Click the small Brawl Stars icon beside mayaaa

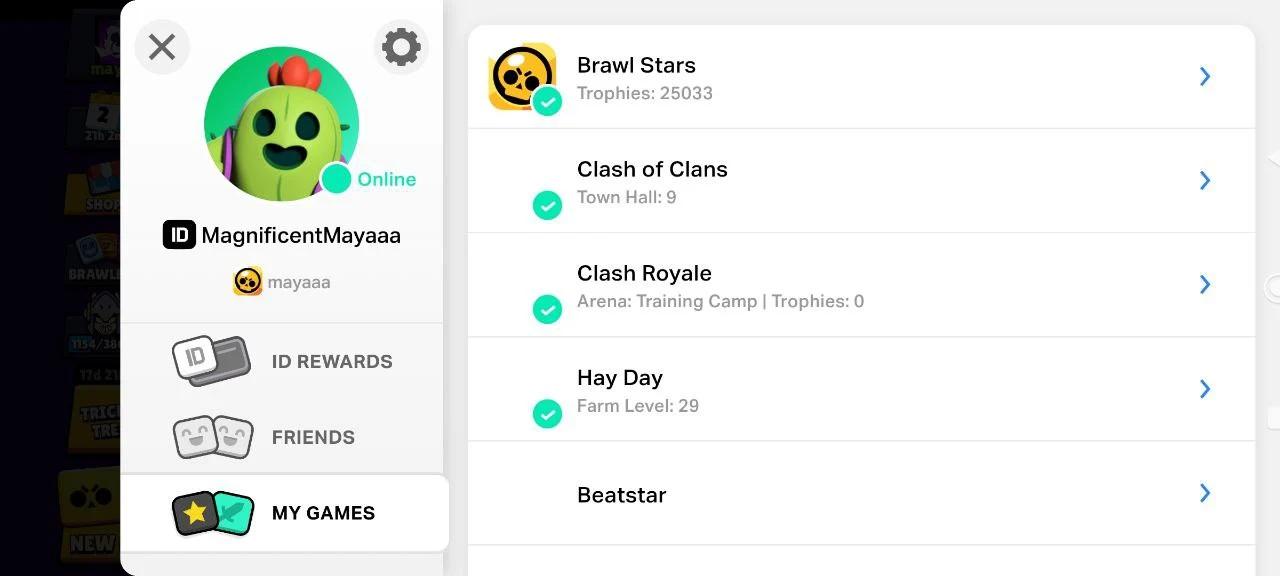pyautogui.click(x=247, y=282)
